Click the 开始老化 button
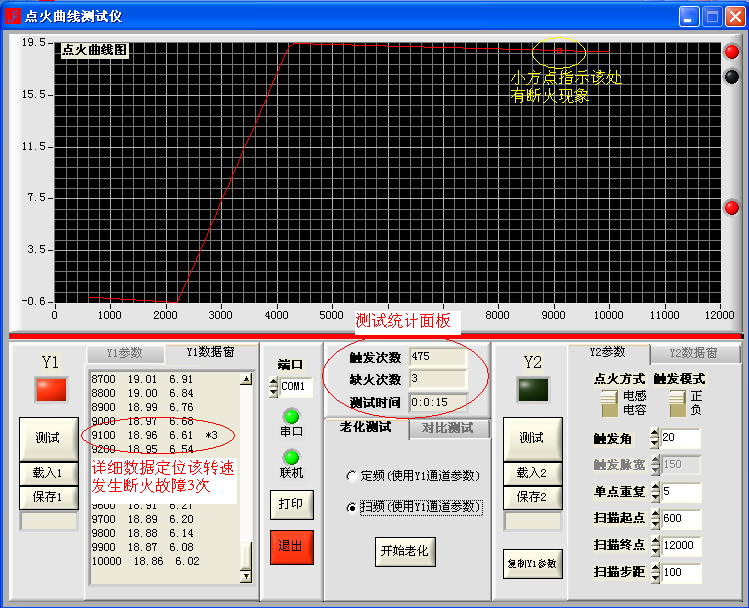Screen dimensions: 749x608 [x=405, y=552]
